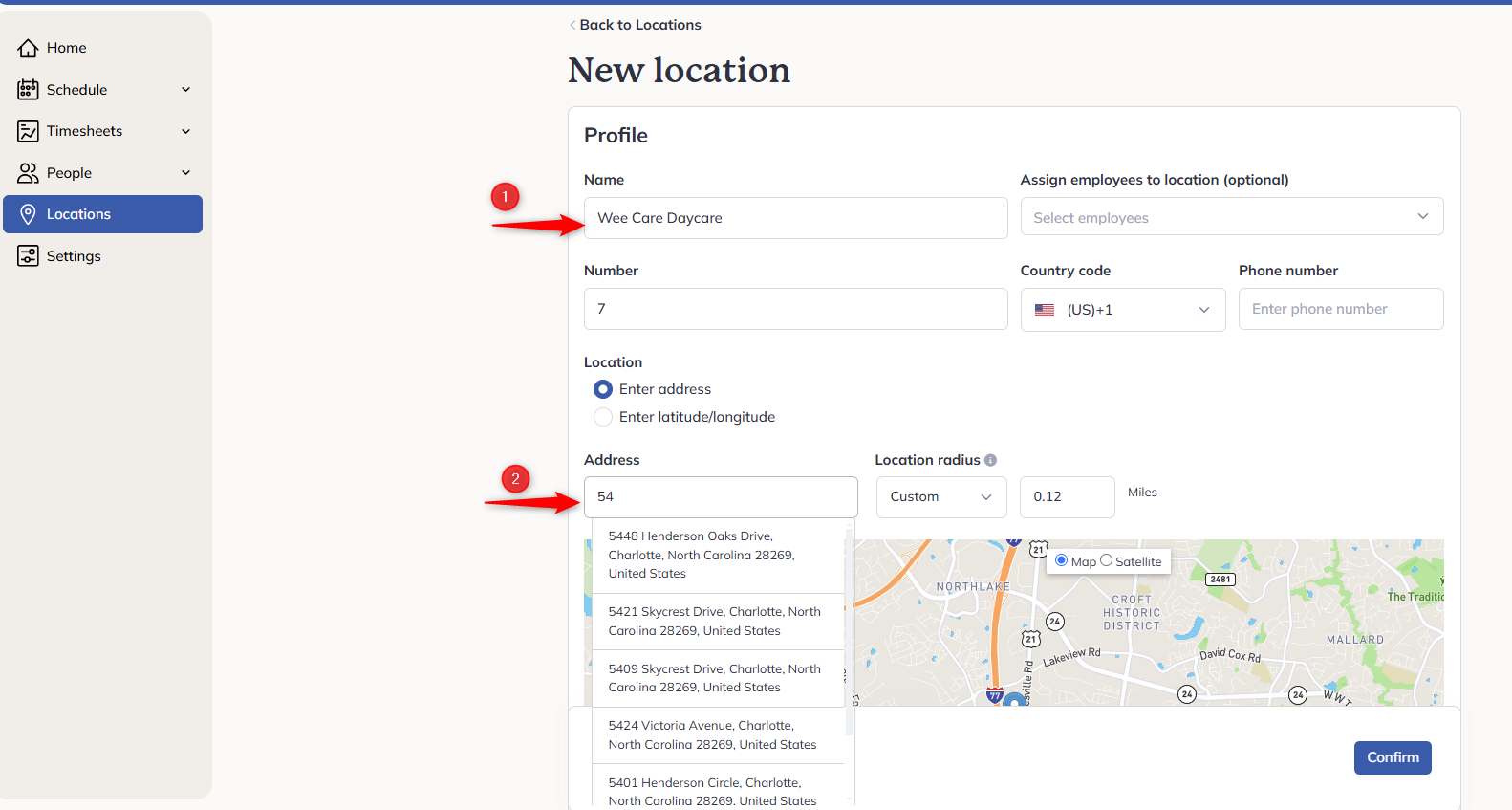
Task: Switch map view to Map radio
Action: (1061, 560)
